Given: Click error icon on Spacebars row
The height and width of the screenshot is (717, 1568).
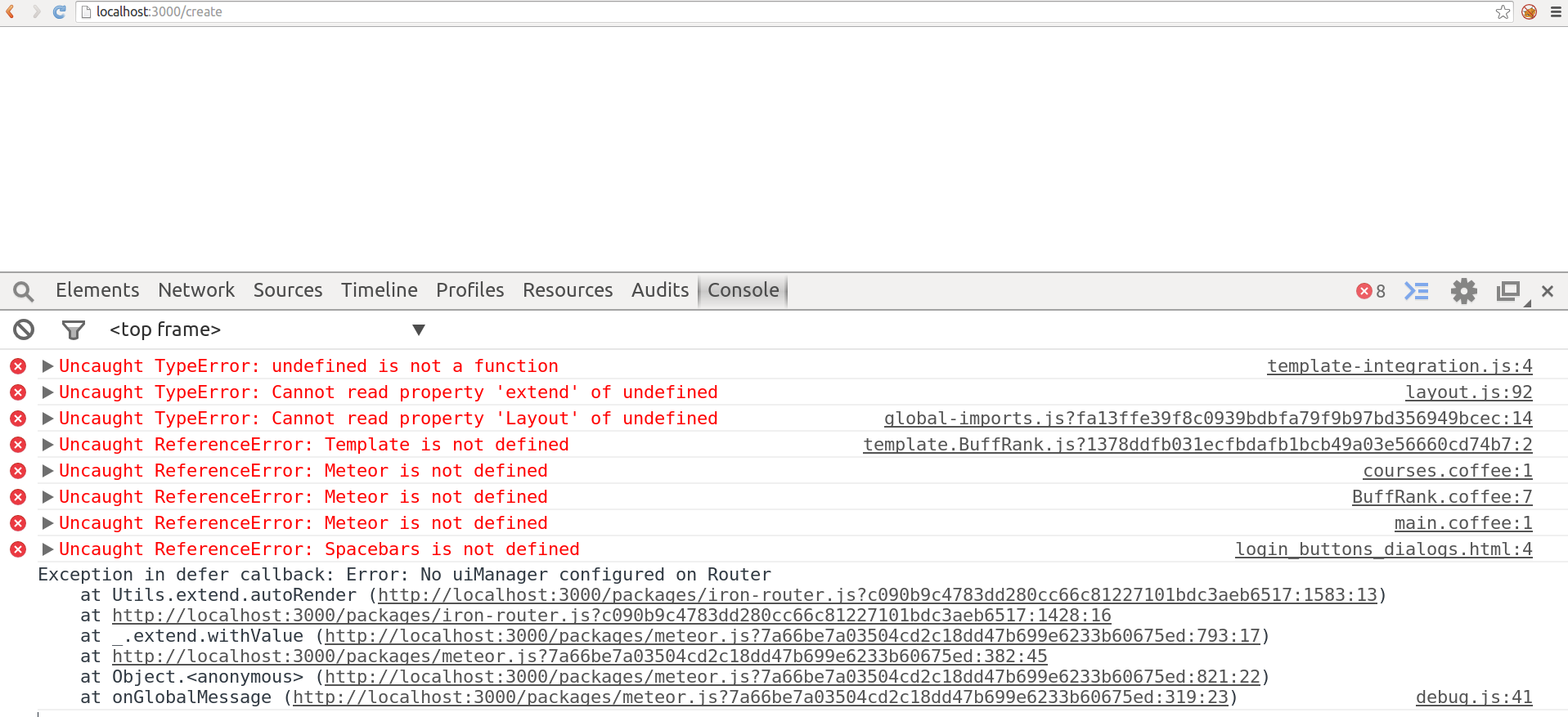Looking at the screenshot, I should [18, 549].
